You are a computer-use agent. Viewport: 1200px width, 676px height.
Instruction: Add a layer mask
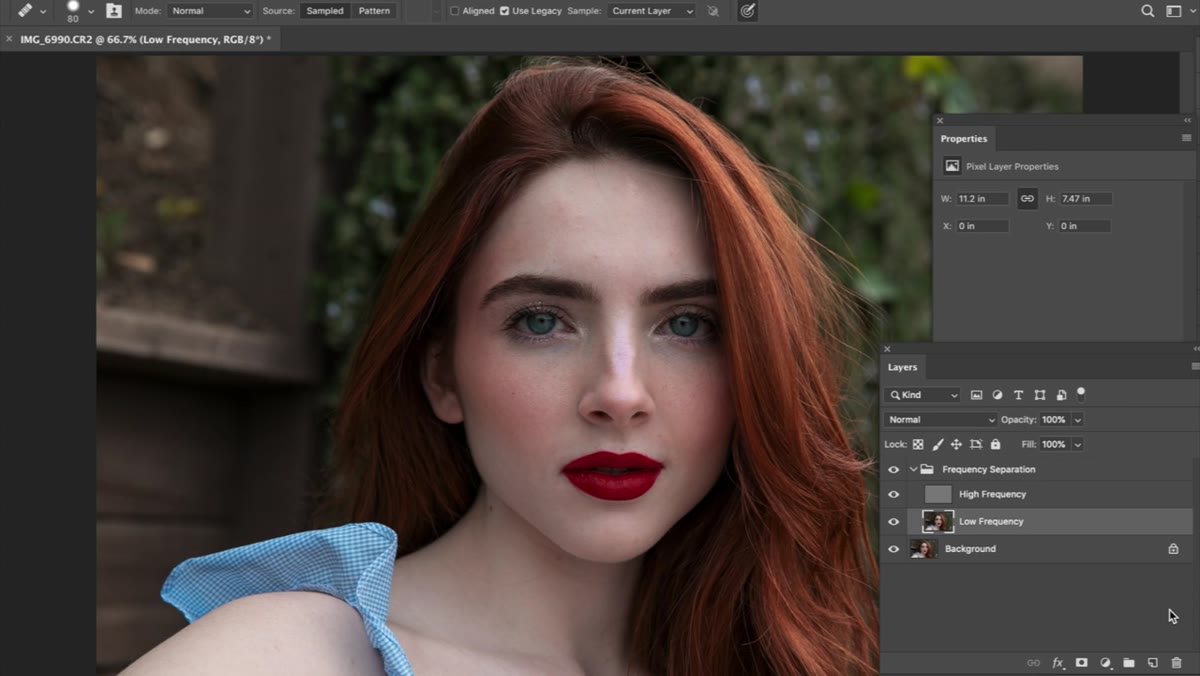(x=1082, y=663)
